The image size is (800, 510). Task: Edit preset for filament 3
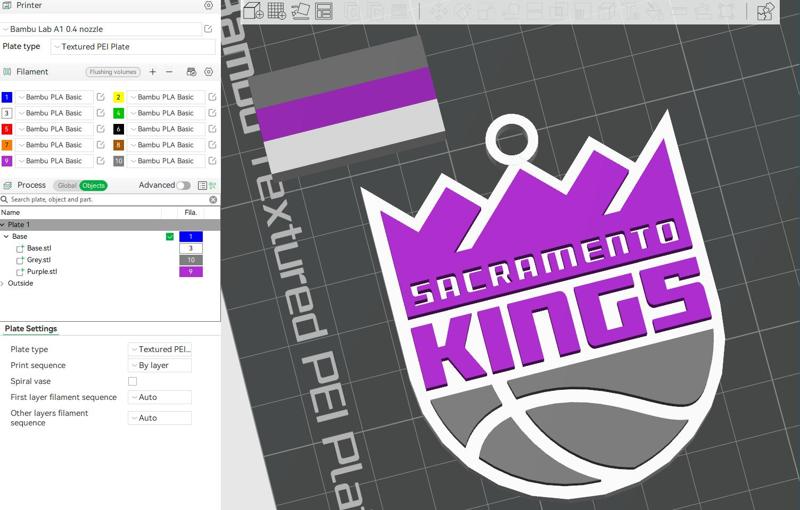[101, 113]
